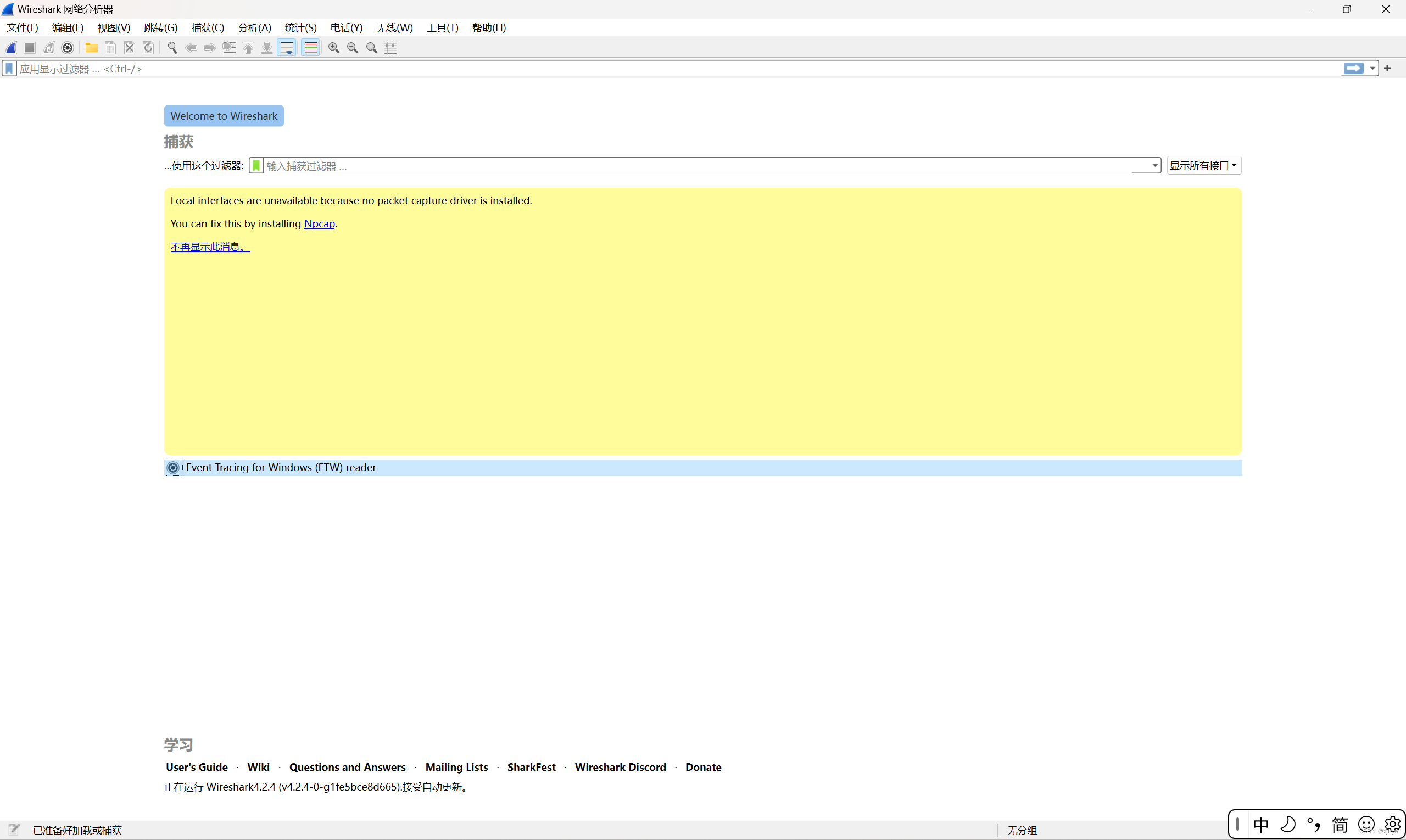Click the go back arrow icon

(191, 48)
